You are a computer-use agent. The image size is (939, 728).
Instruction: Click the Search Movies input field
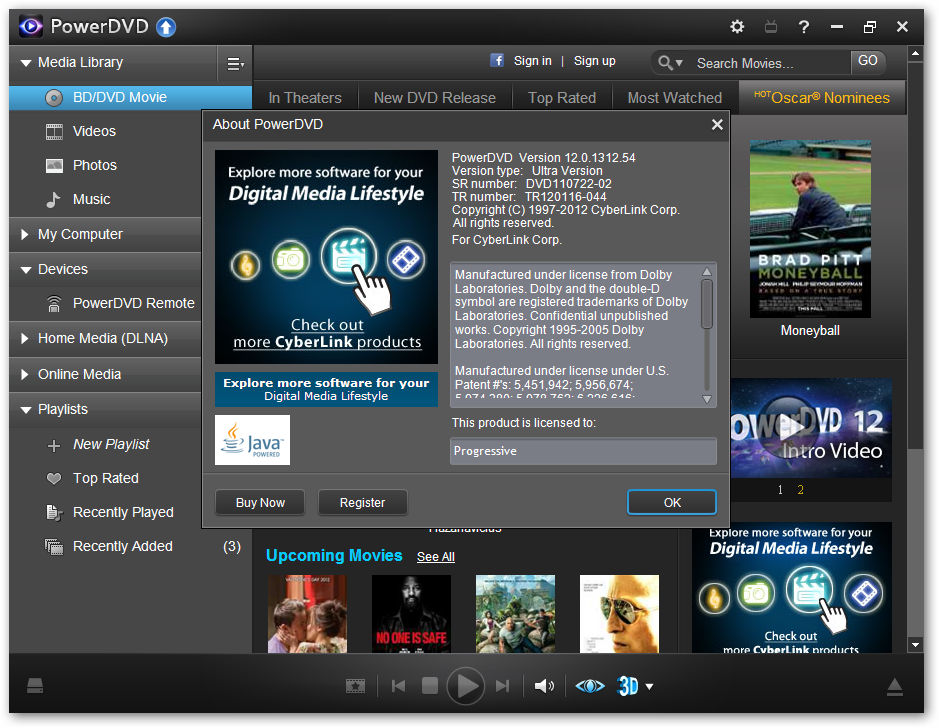[x=770, y=63]
